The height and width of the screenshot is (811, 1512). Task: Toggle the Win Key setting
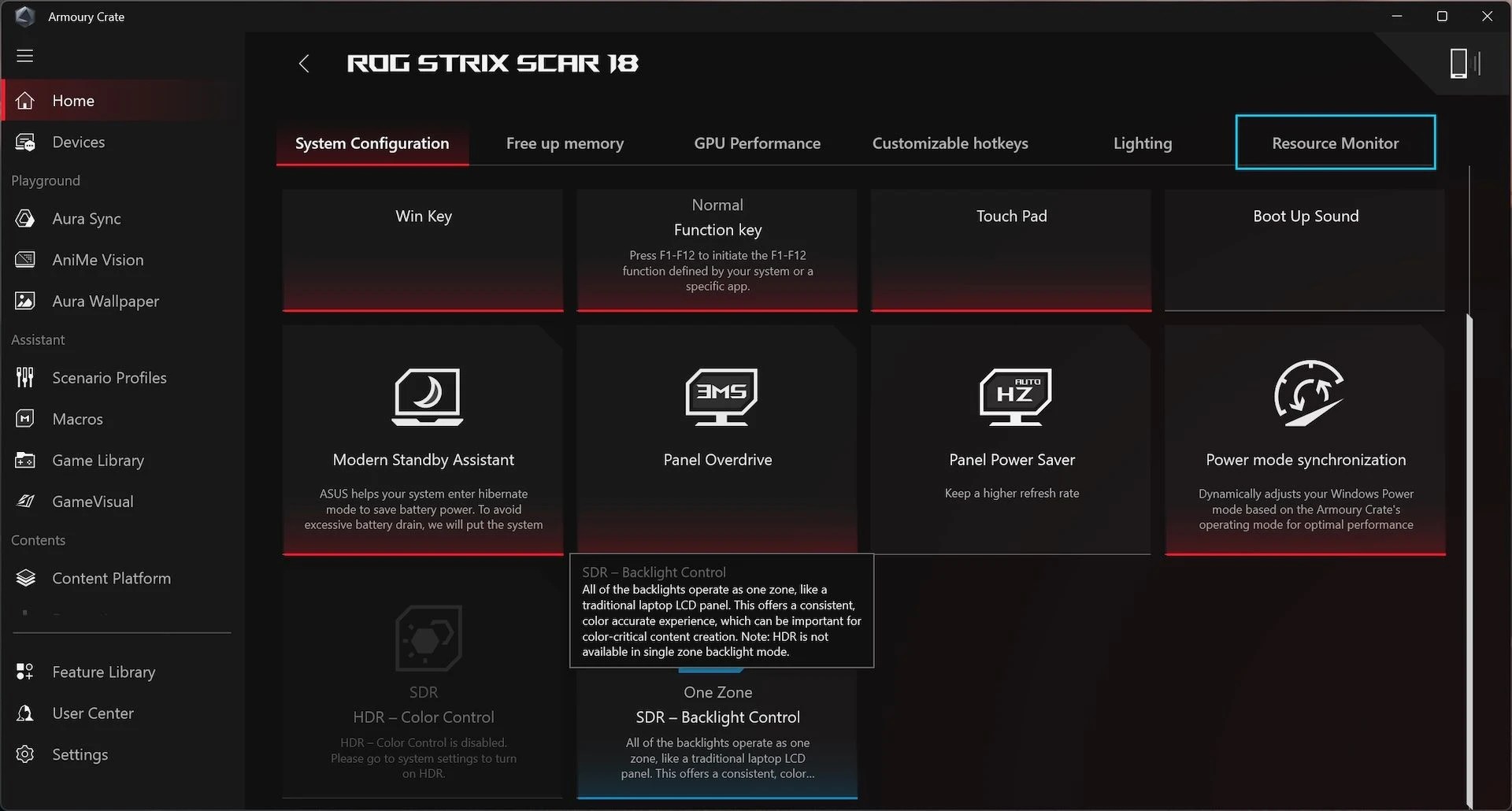[x=423, y=250]
